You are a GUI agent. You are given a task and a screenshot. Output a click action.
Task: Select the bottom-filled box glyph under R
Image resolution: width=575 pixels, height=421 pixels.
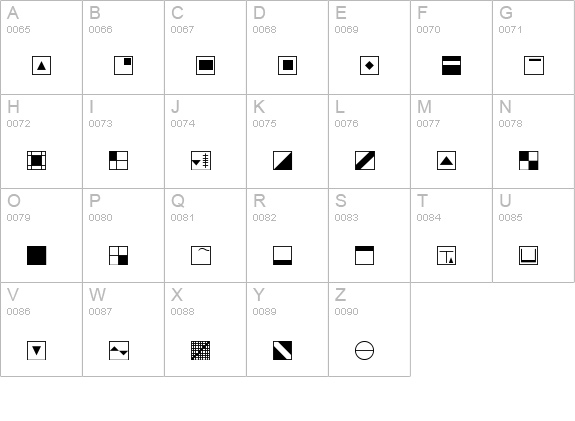tap(282, 255)
